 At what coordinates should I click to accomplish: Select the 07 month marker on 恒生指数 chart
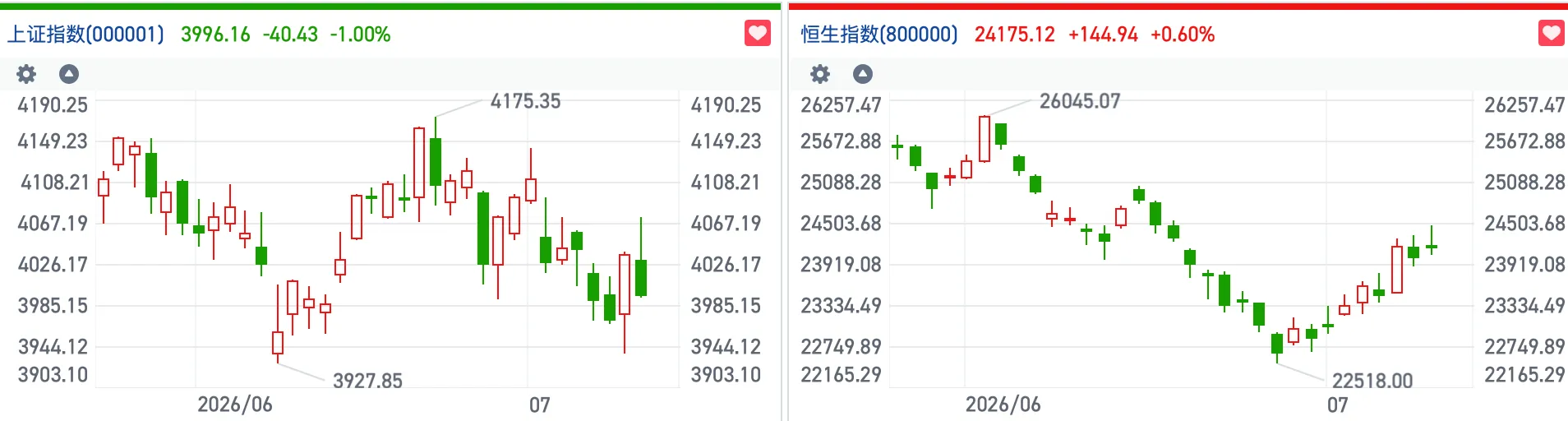[1338, 405]
